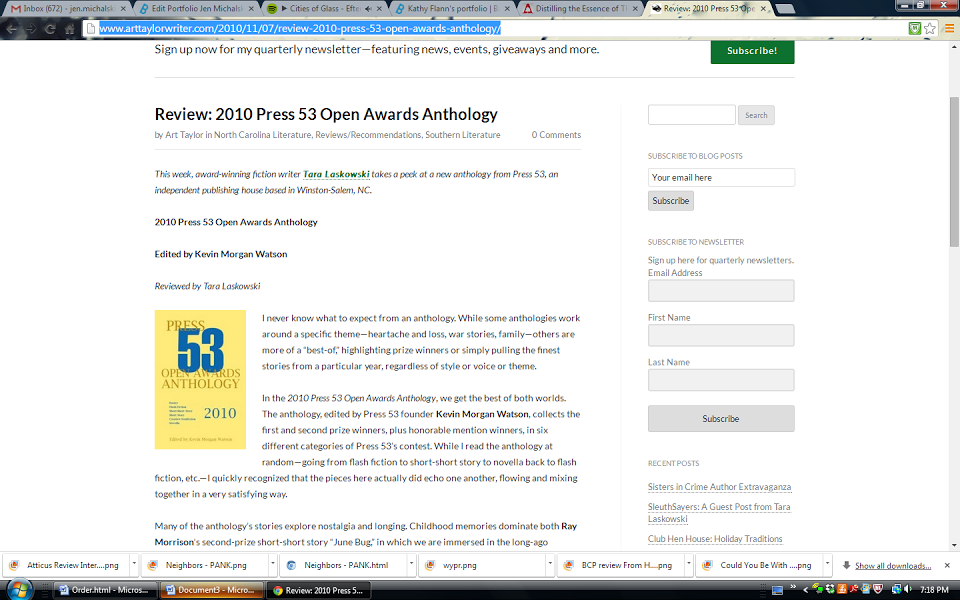Close the Cities of Glass tab

[380, 9]
